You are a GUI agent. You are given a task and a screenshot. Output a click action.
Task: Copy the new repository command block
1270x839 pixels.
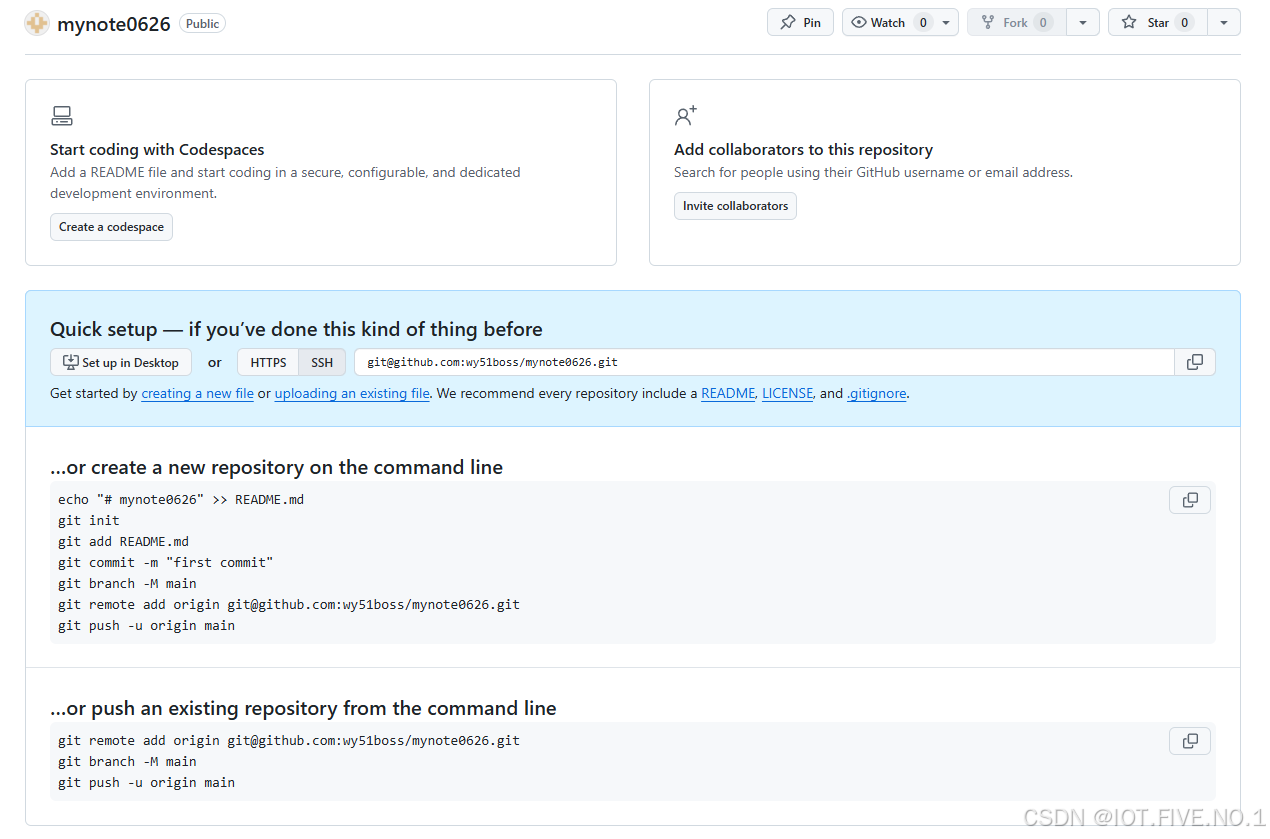(x=1189, y=499)
